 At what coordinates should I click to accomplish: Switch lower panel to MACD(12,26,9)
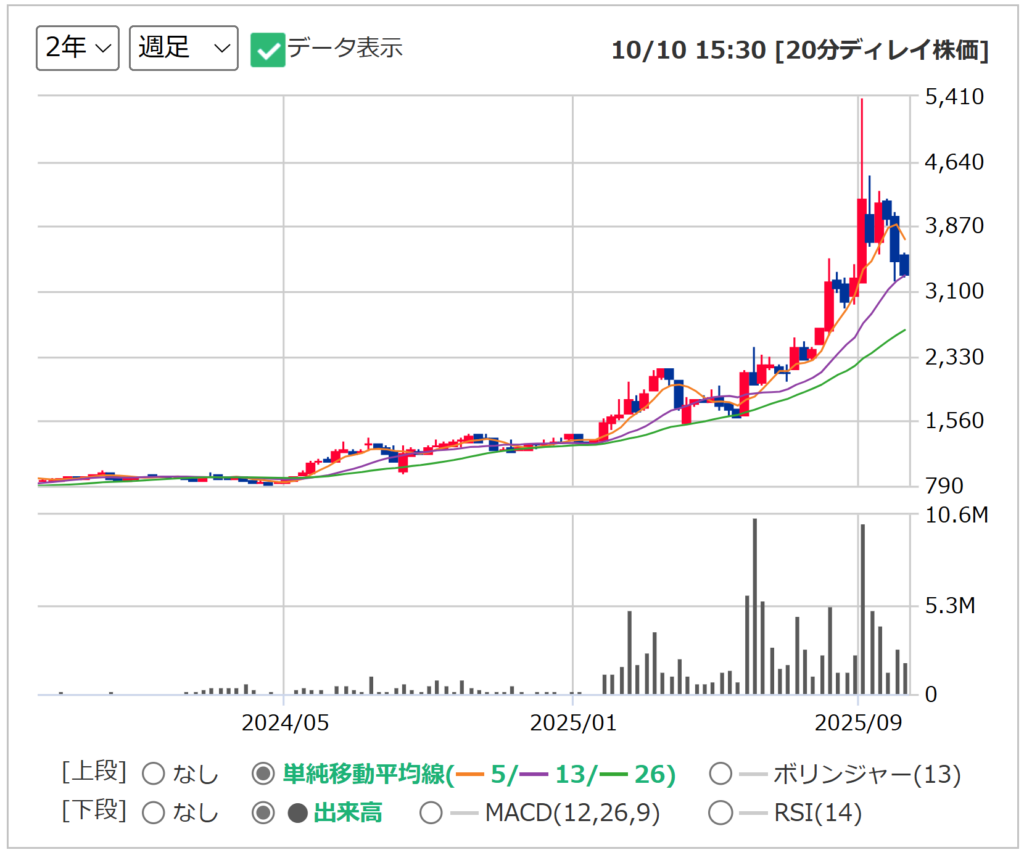[431, 813]
